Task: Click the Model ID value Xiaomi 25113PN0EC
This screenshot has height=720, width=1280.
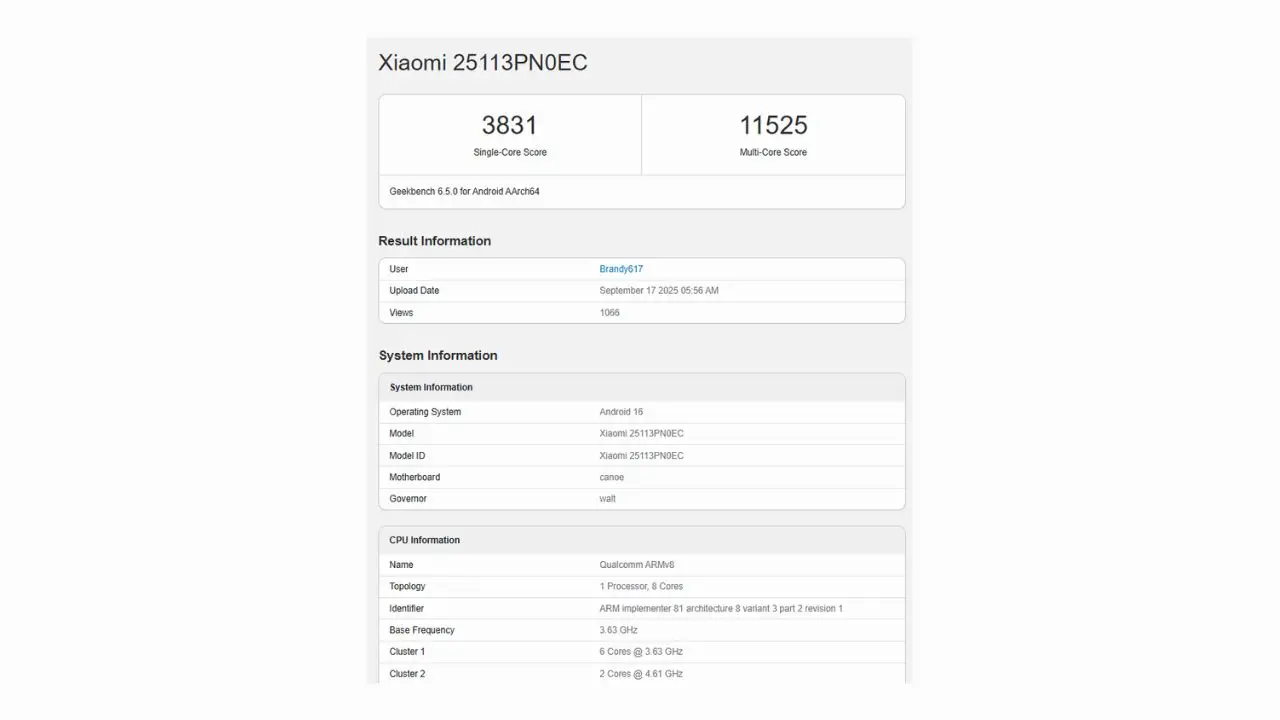Action: click(641, 456)
